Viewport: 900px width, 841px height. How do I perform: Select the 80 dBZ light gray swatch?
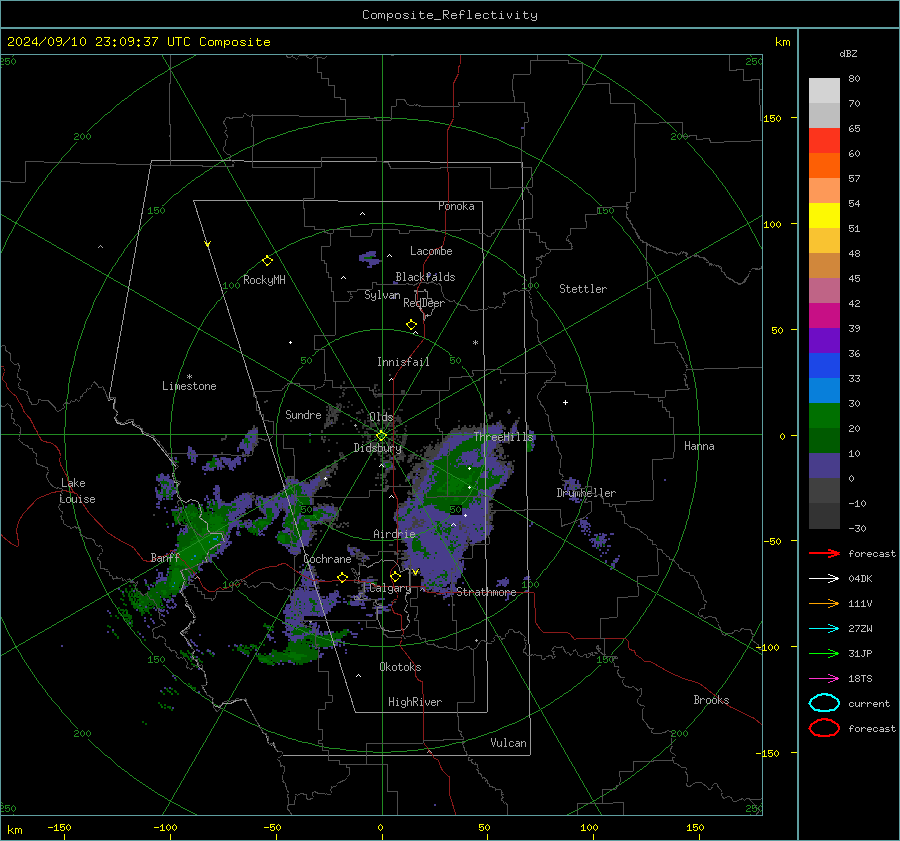point(824,91)
